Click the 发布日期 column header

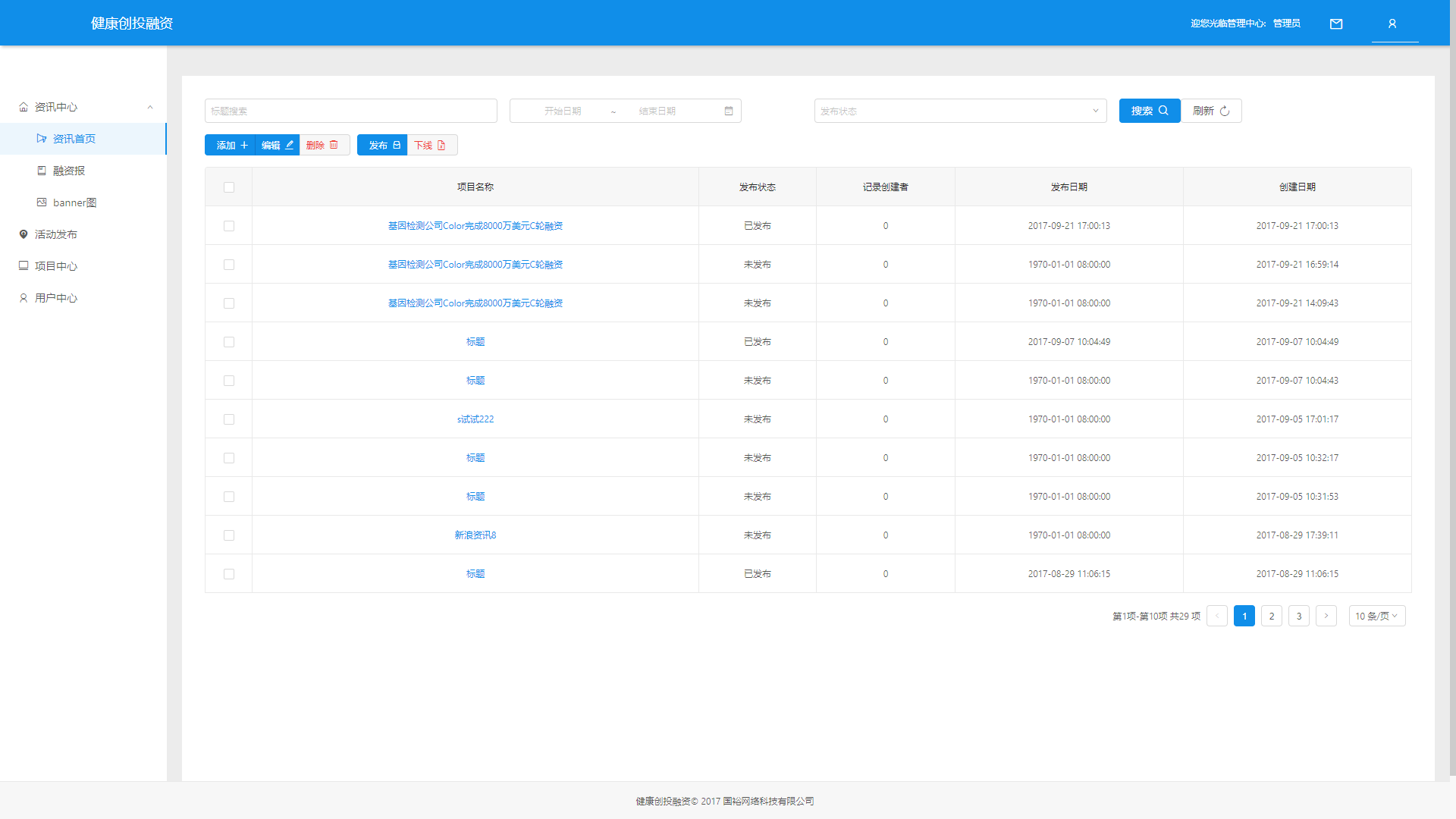(1069, 187)
